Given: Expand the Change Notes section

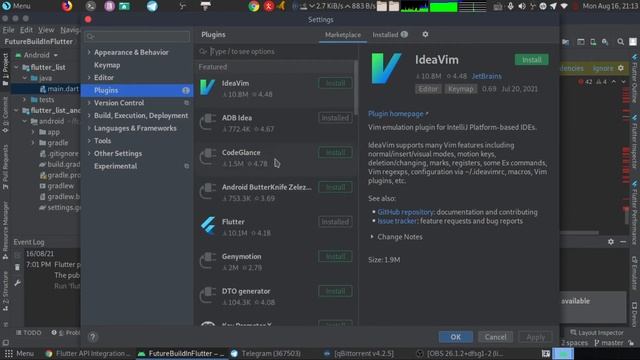Looking at the screenshot, I should click(372, 237).
